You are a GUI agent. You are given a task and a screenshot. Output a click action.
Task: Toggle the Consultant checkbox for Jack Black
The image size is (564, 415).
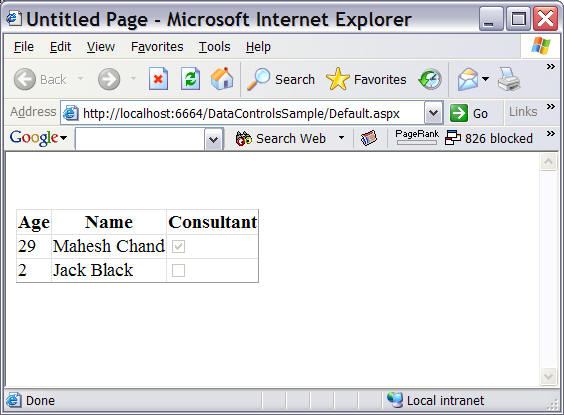(x=178, y=270)
